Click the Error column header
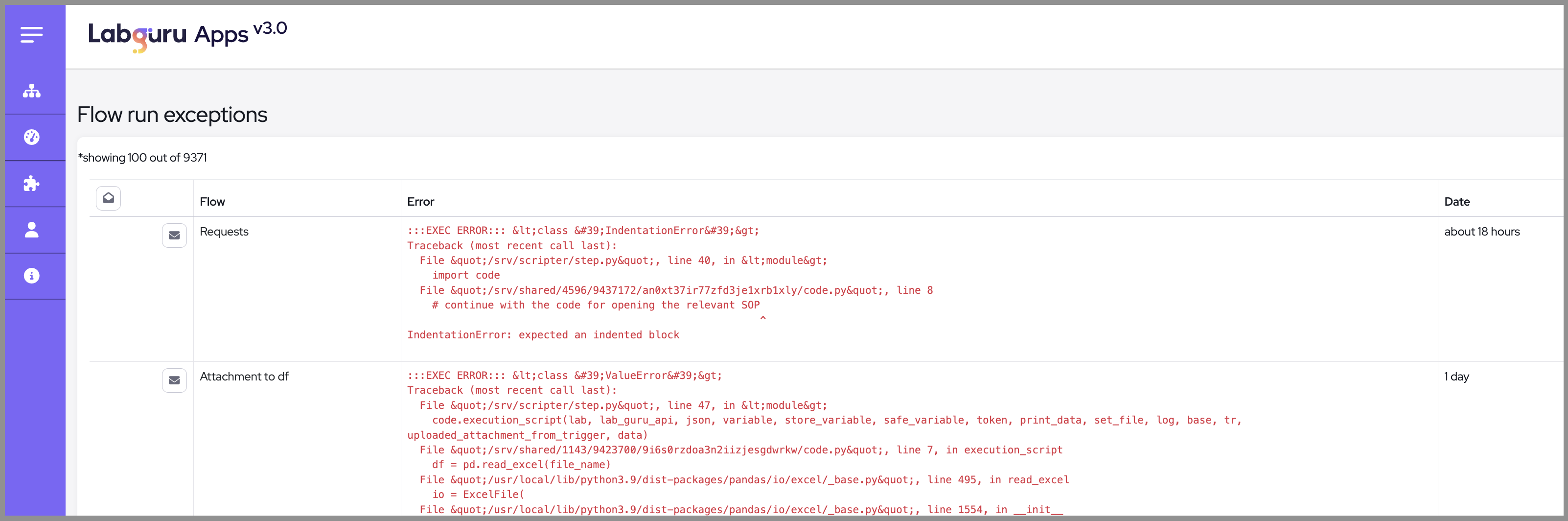1568x521 pixels. 420,202
